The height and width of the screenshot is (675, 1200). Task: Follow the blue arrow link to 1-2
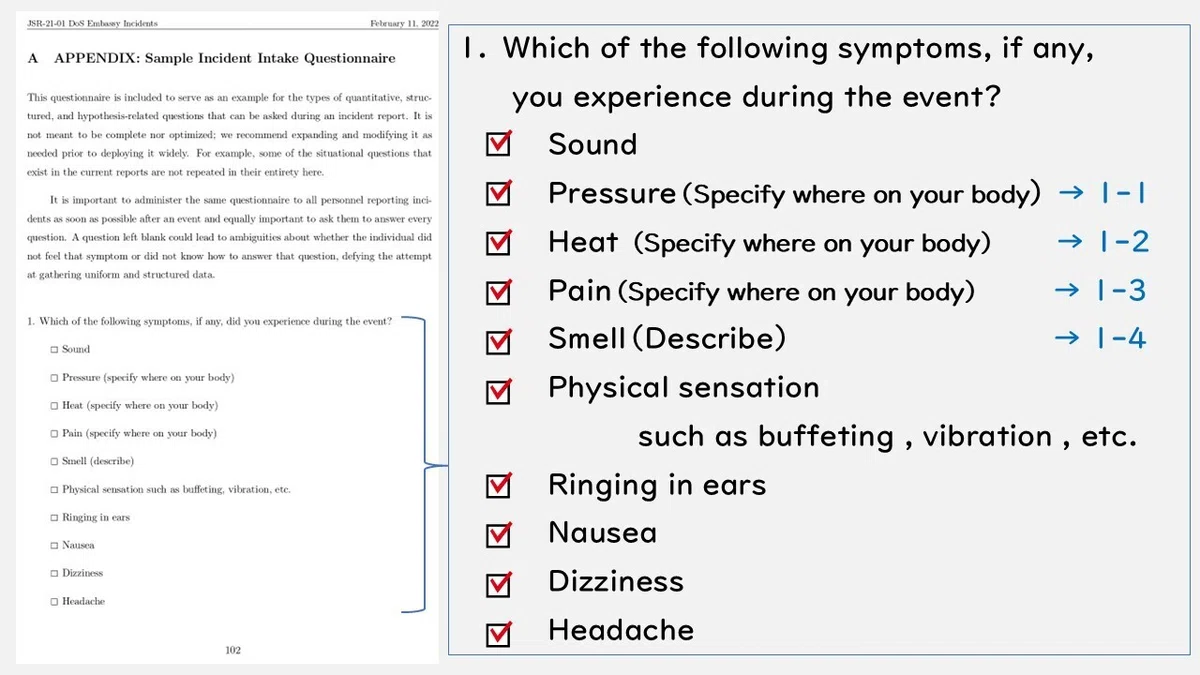point(1103,242)
